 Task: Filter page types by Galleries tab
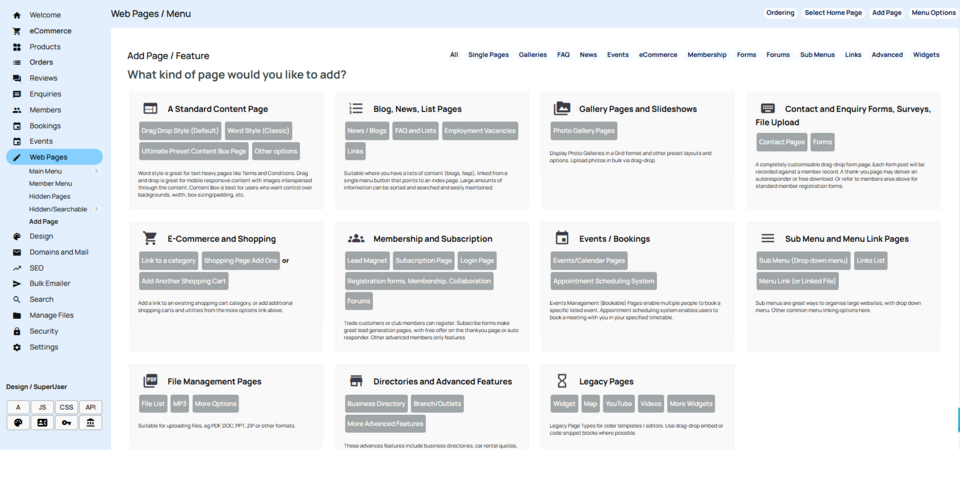(532, 55)
